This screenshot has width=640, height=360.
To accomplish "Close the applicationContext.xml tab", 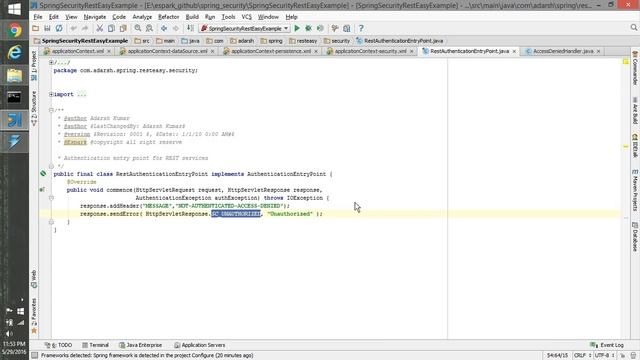I will click(109, 51).
